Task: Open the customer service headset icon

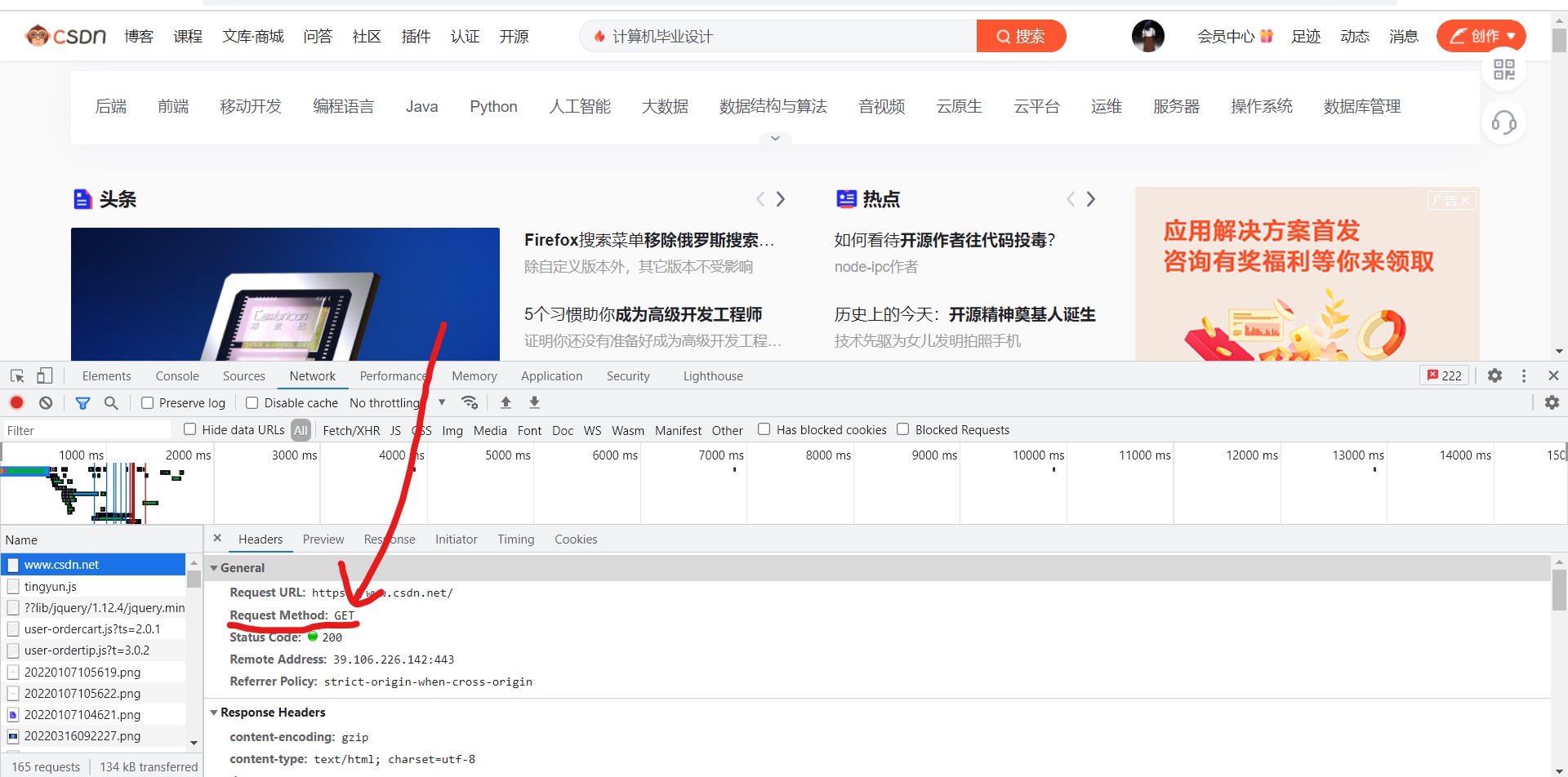Action: [1503, 123]
